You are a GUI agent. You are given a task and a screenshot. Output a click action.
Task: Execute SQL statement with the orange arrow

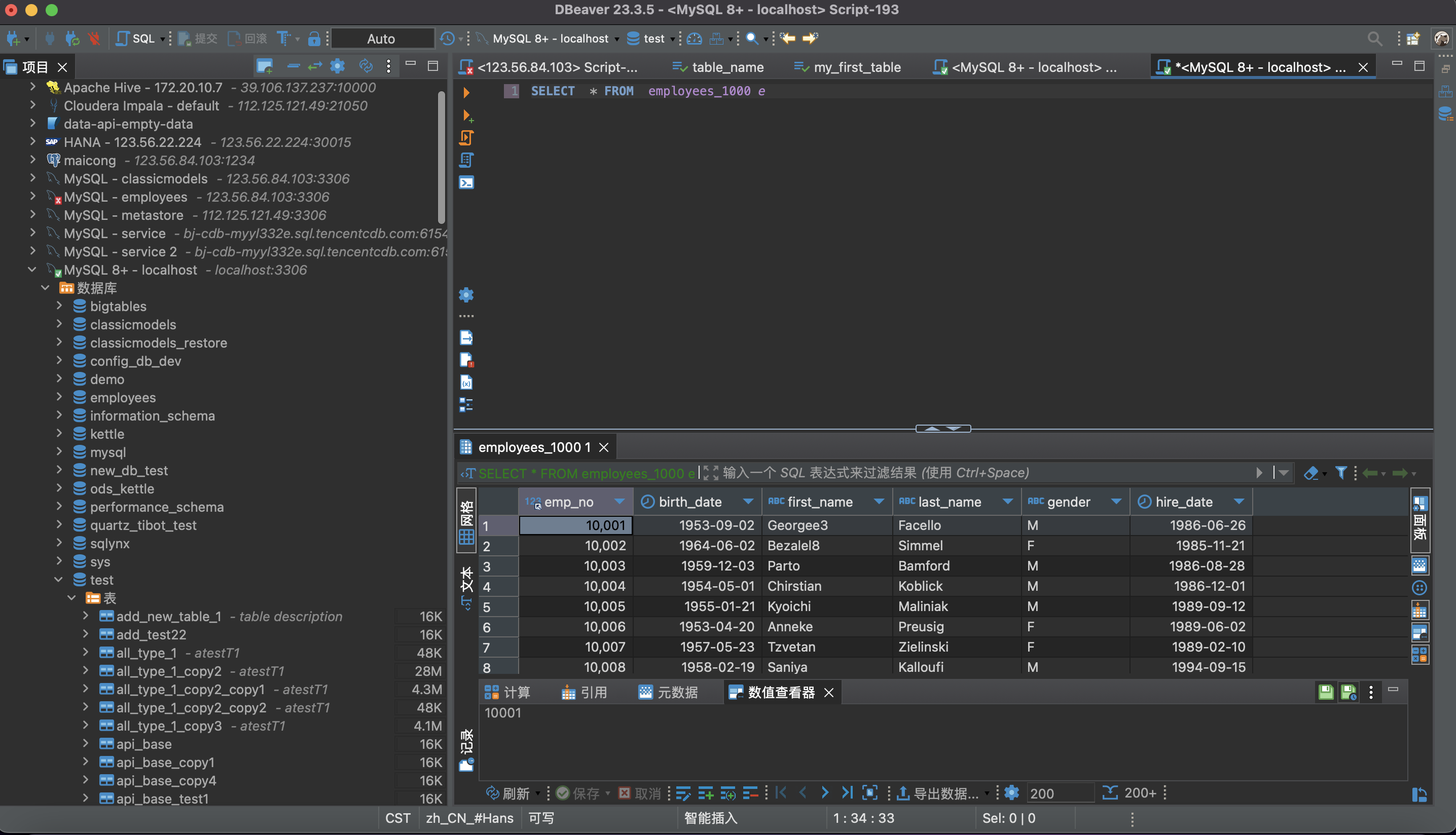[466, 92]
